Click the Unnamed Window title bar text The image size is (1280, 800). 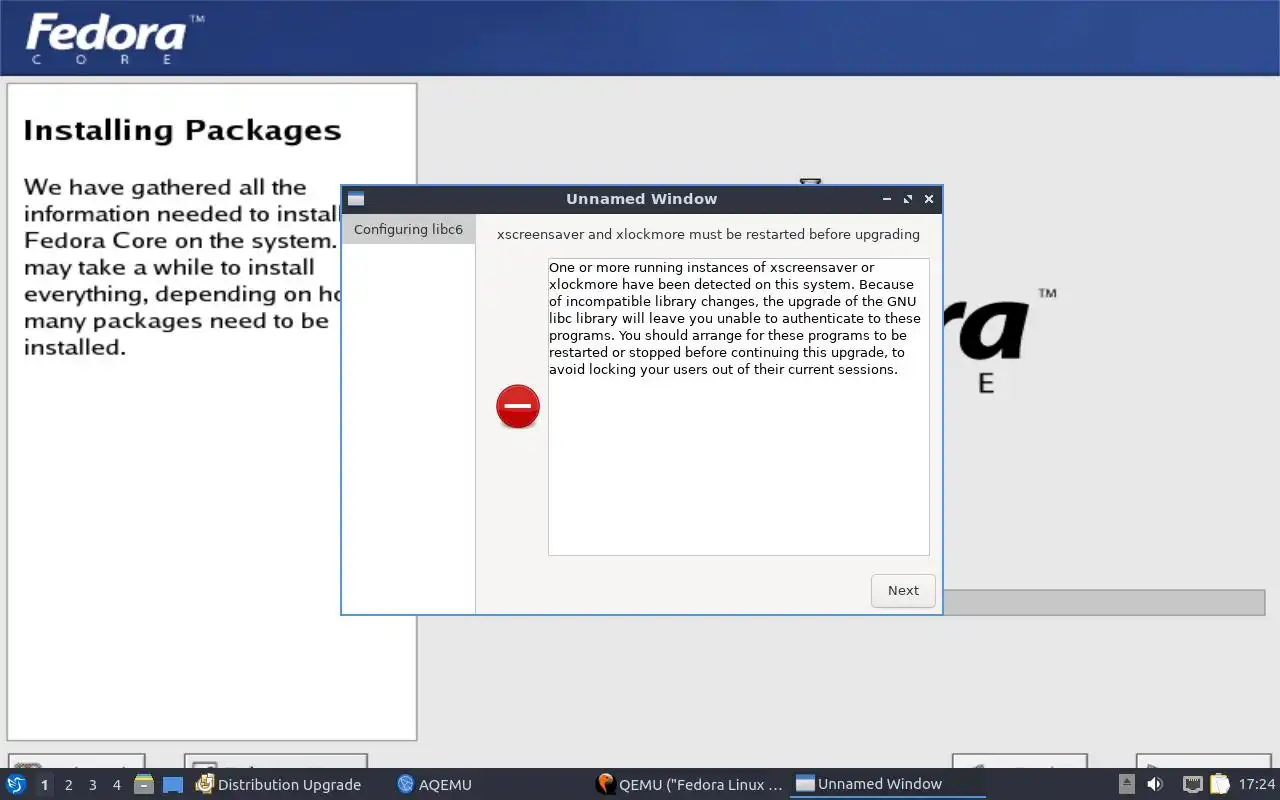click(641, 199)
